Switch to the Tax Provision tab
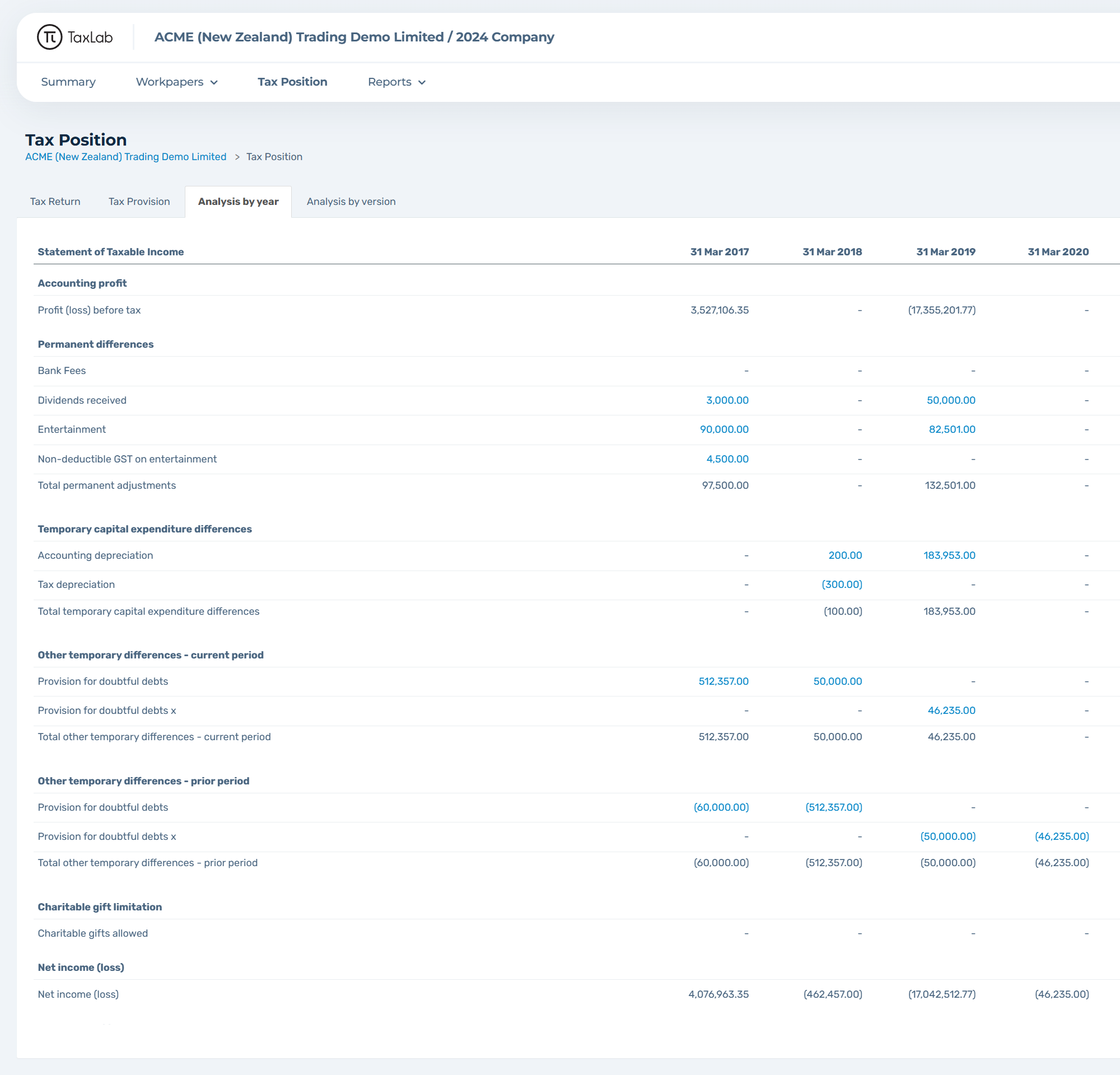This screenshot has height=1075, width=1120. click(139, 202)
